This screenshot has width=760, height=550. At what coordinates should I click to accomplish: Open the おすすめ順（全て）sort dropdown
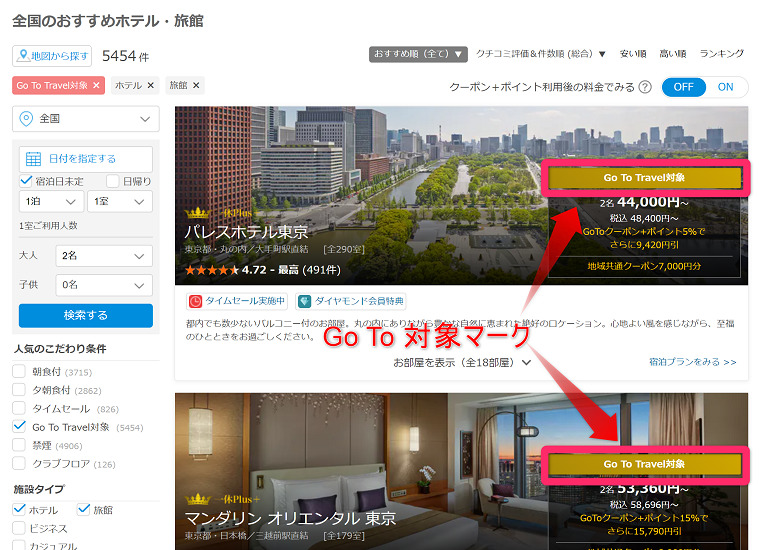point(418,54)
